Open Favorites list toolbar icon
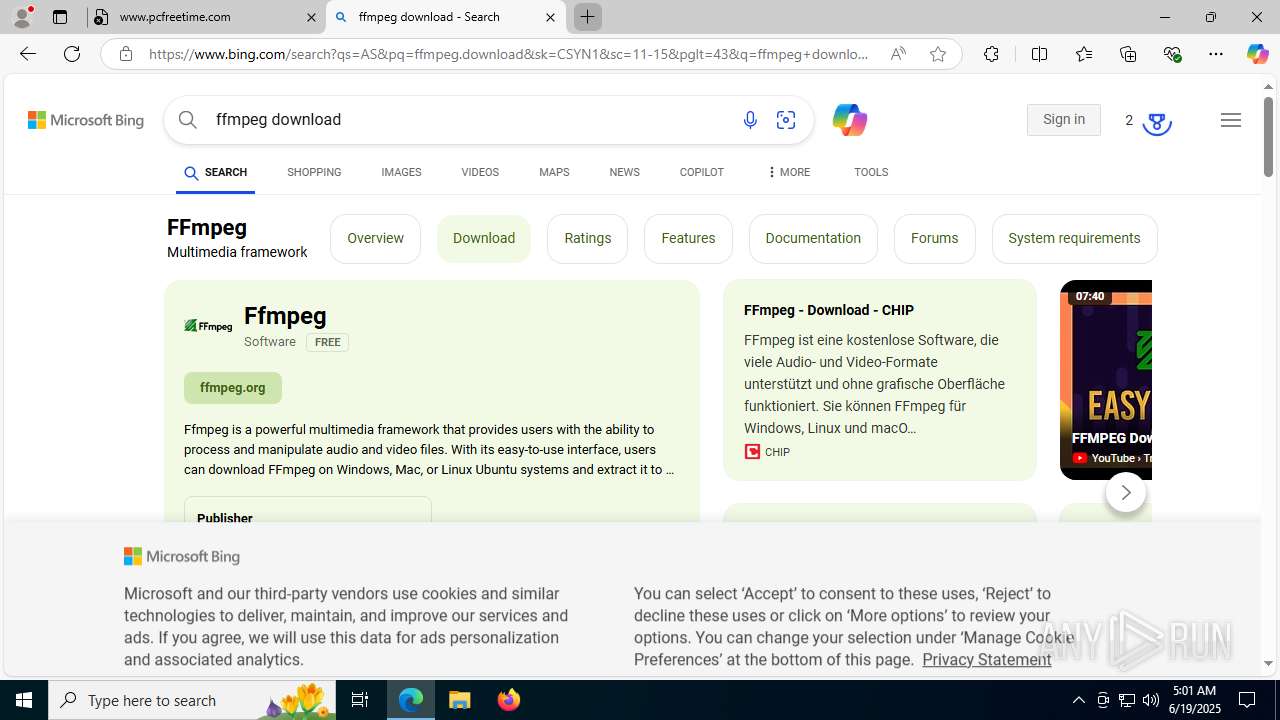 (1084, 54)
